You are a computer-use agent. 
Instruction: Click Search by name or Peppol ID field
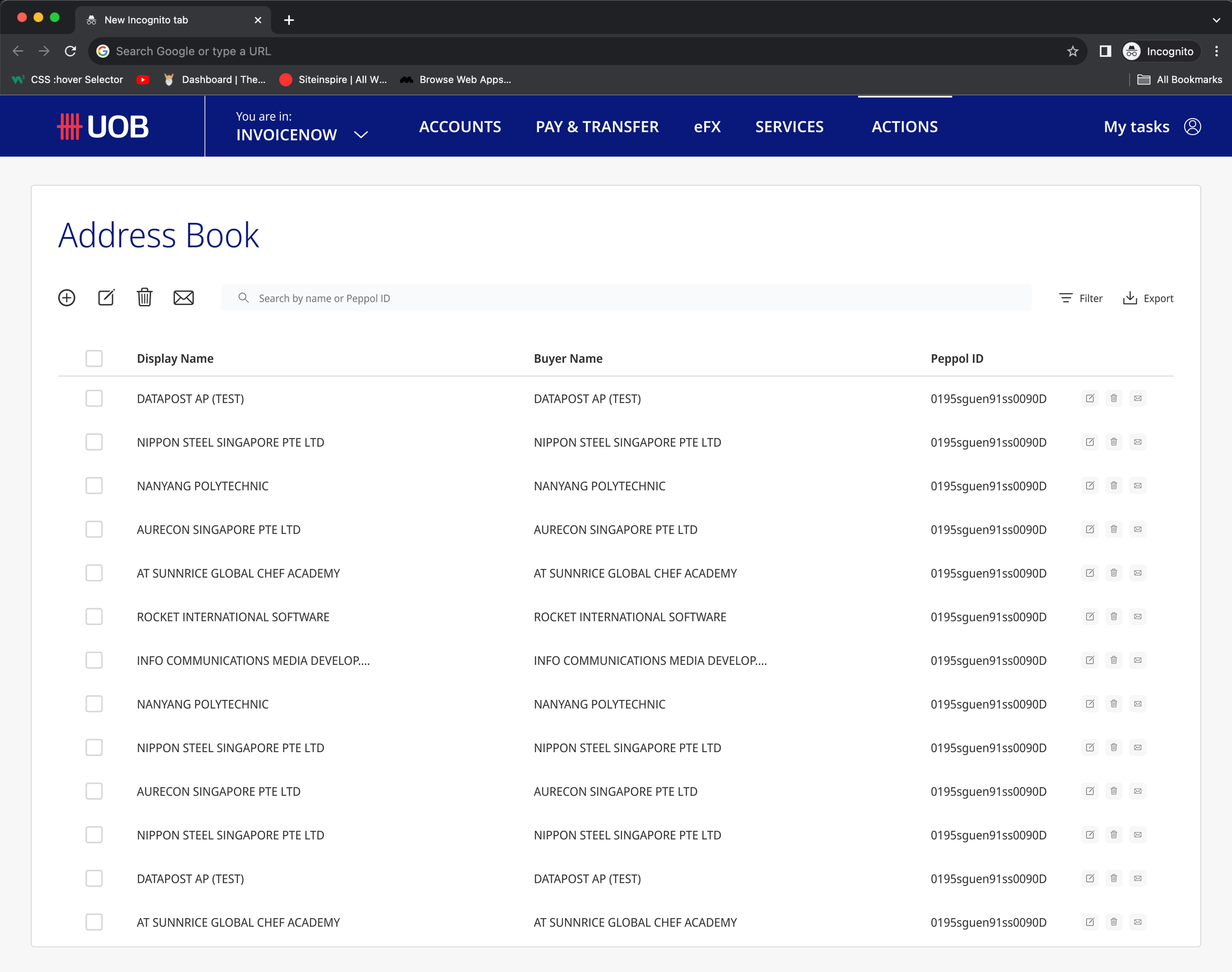point(626,298)
